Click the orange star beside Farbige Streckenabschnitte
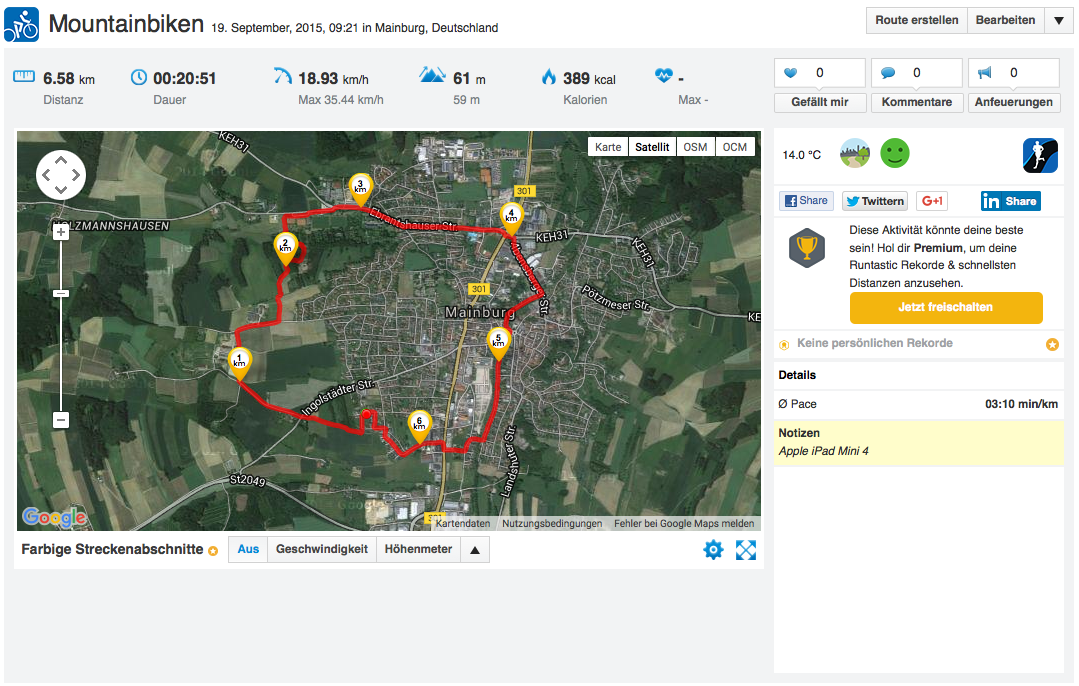The height and width of the screenshot is (686, 1079). click(x=213, y=551)
